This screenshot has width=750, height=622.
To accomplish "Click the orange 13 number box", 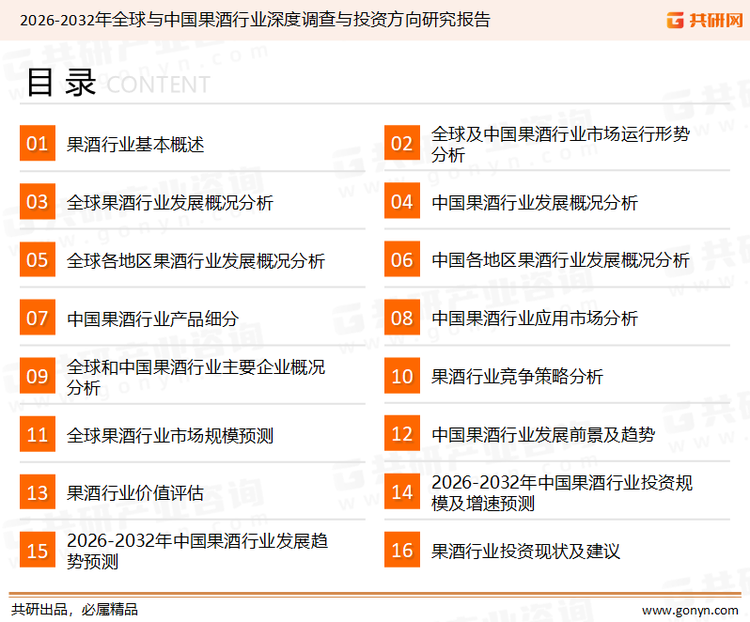I will (37, 492).
